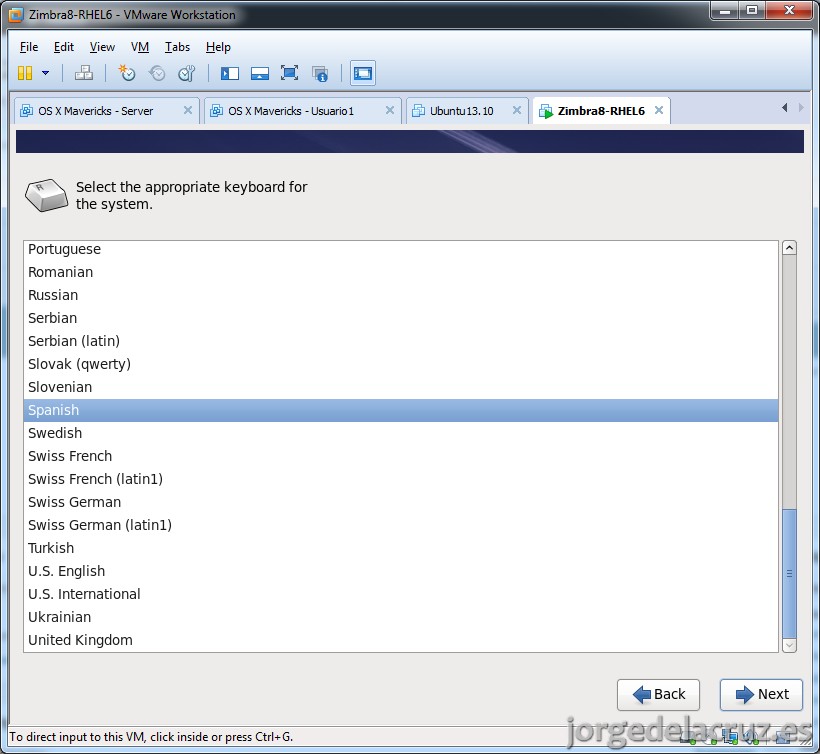Select United Kingdom keyboard layout
This screenshot has height=754, width=820.
pos(401,640)
